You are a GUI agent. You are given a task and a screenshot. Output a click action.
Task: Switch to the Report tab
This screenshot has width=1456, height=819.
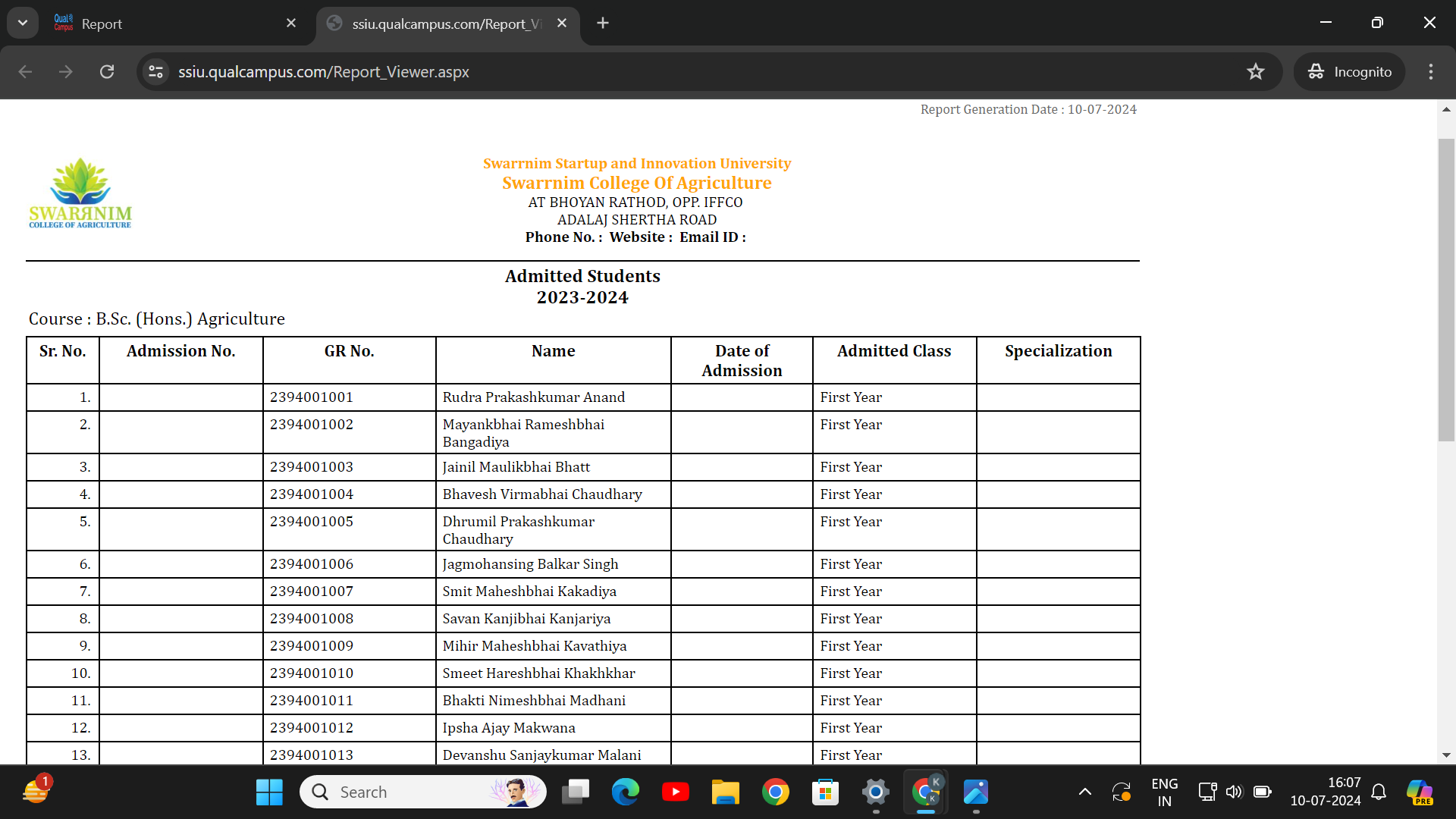click(174, 24)
